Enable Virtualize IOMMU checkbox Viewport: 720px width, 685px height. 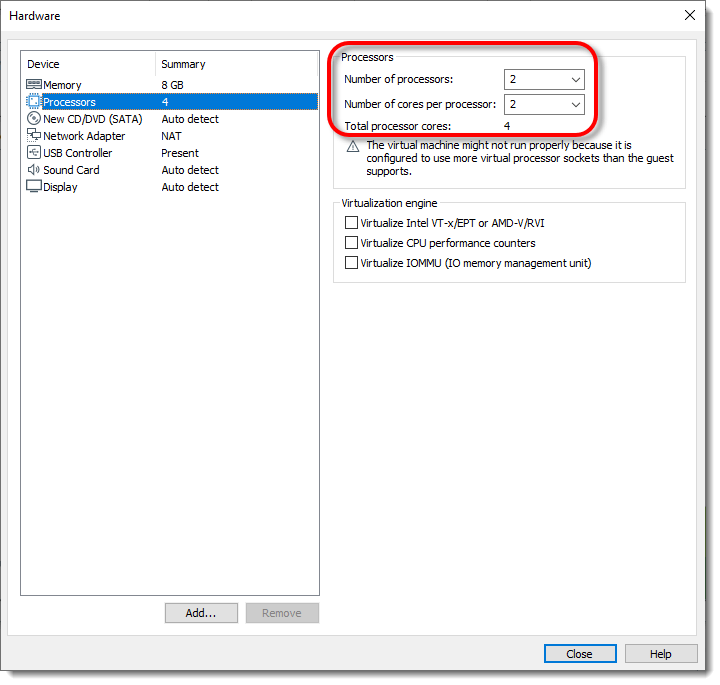[351, 263]
